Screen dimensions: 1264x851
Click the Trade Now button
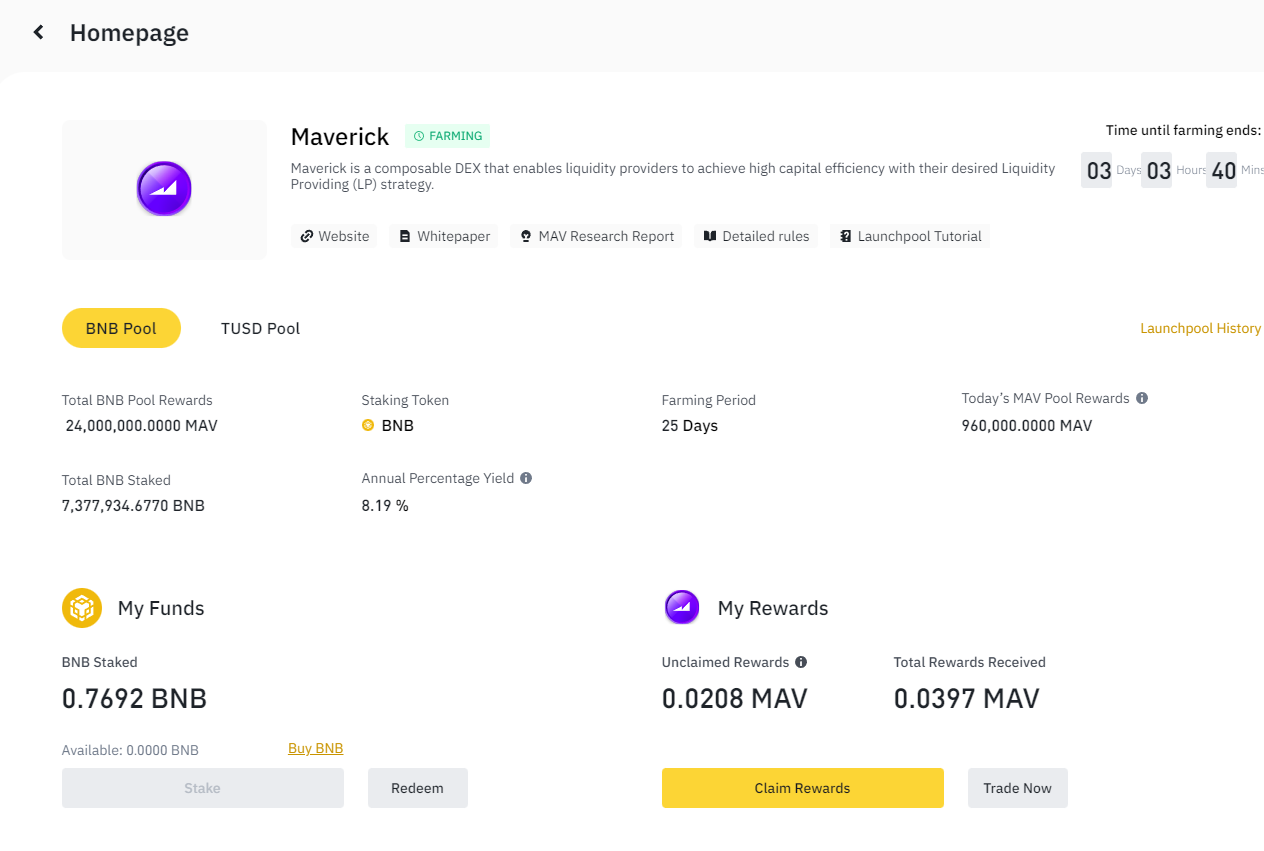[1018, 788]
